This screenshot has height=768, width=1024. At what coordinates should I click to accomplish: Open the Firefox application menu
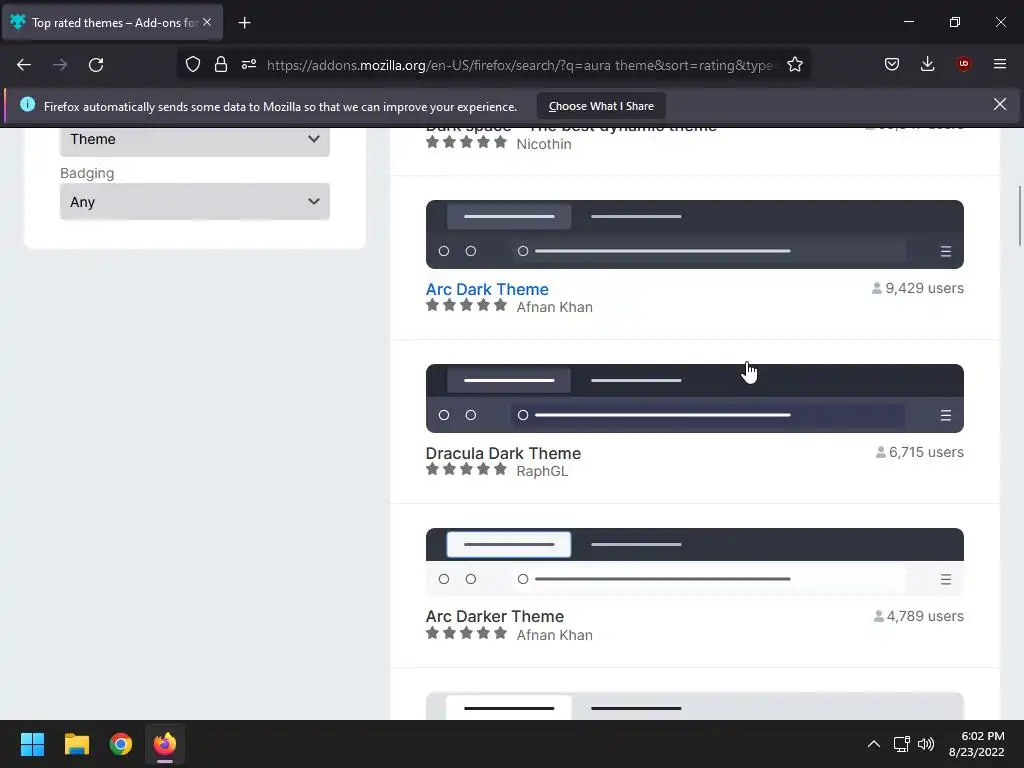(1000, 64)
